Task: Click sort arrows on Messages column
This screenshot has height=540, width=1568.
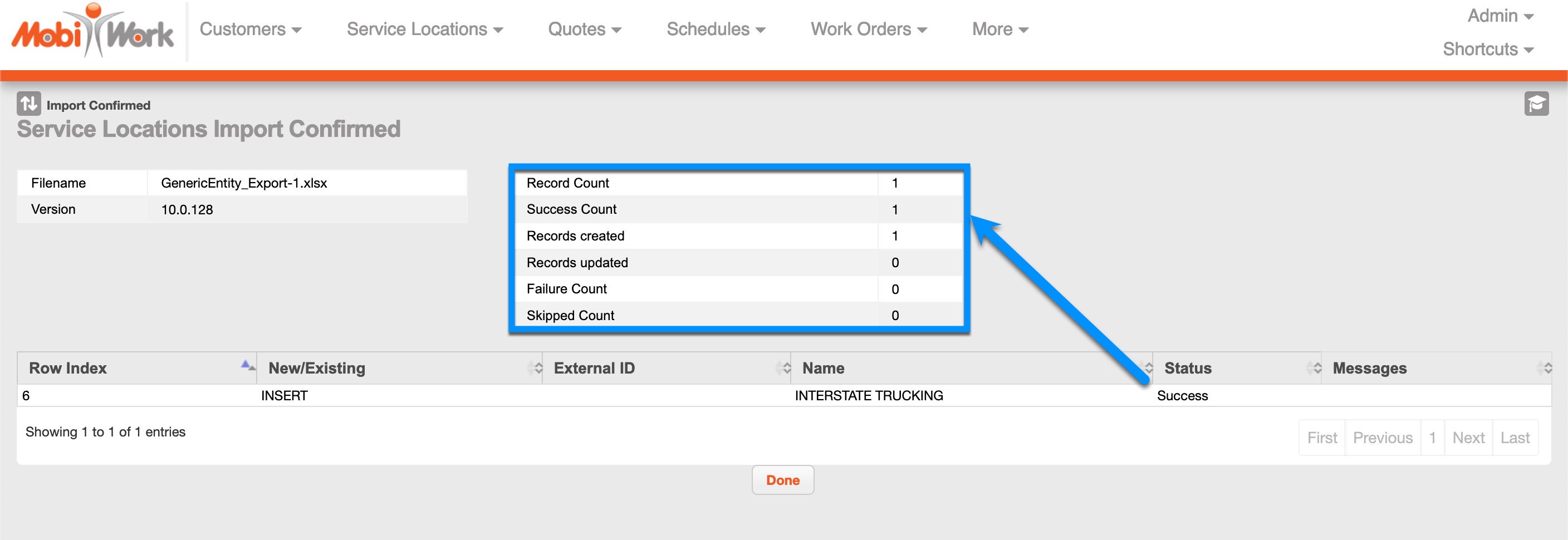Action: coord(1545,368)
